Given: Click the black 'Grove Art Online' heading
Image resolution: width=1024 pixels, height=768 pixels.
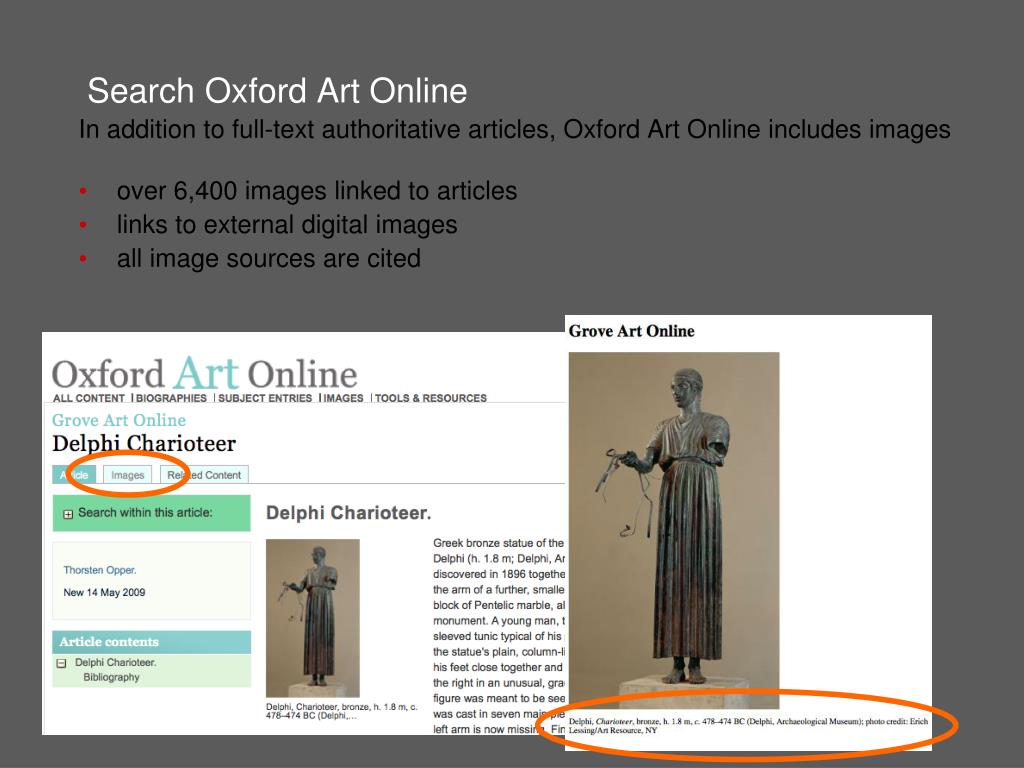Looking at the screenshot, I should coord(632,331).
